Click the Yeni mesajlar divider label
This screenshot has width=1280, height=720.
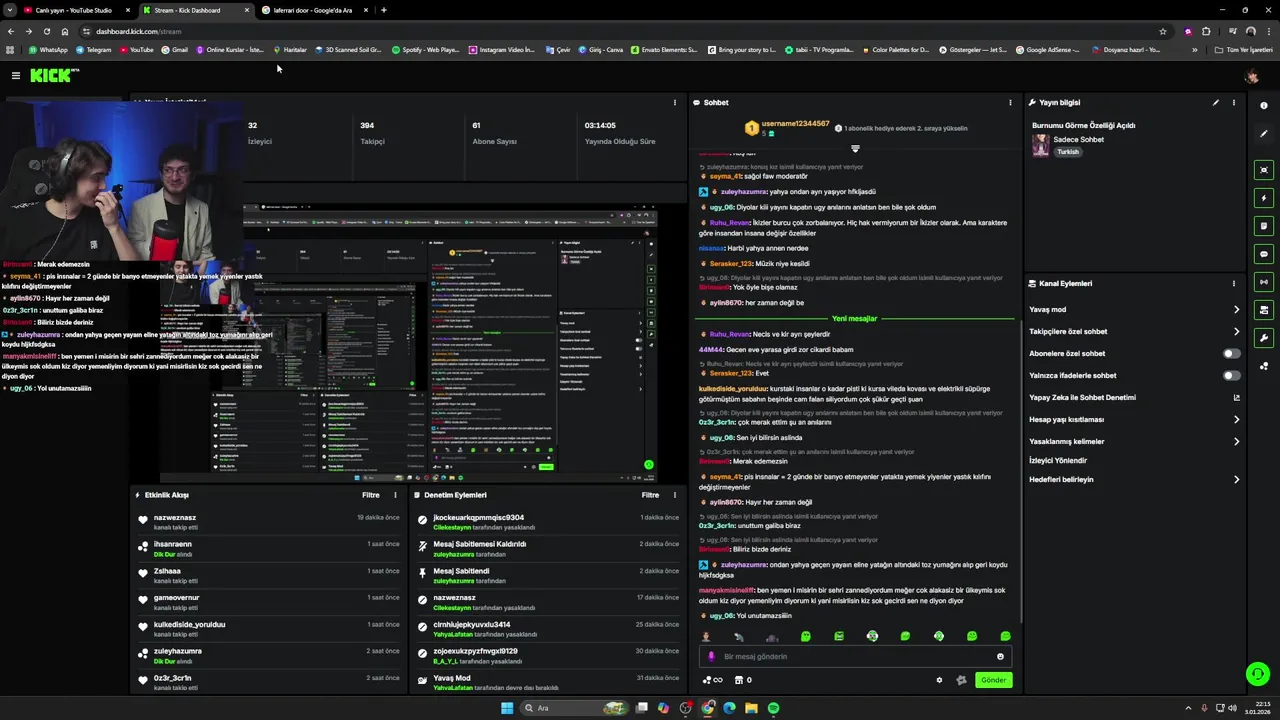pyautogui.click(x=854, y=318)
